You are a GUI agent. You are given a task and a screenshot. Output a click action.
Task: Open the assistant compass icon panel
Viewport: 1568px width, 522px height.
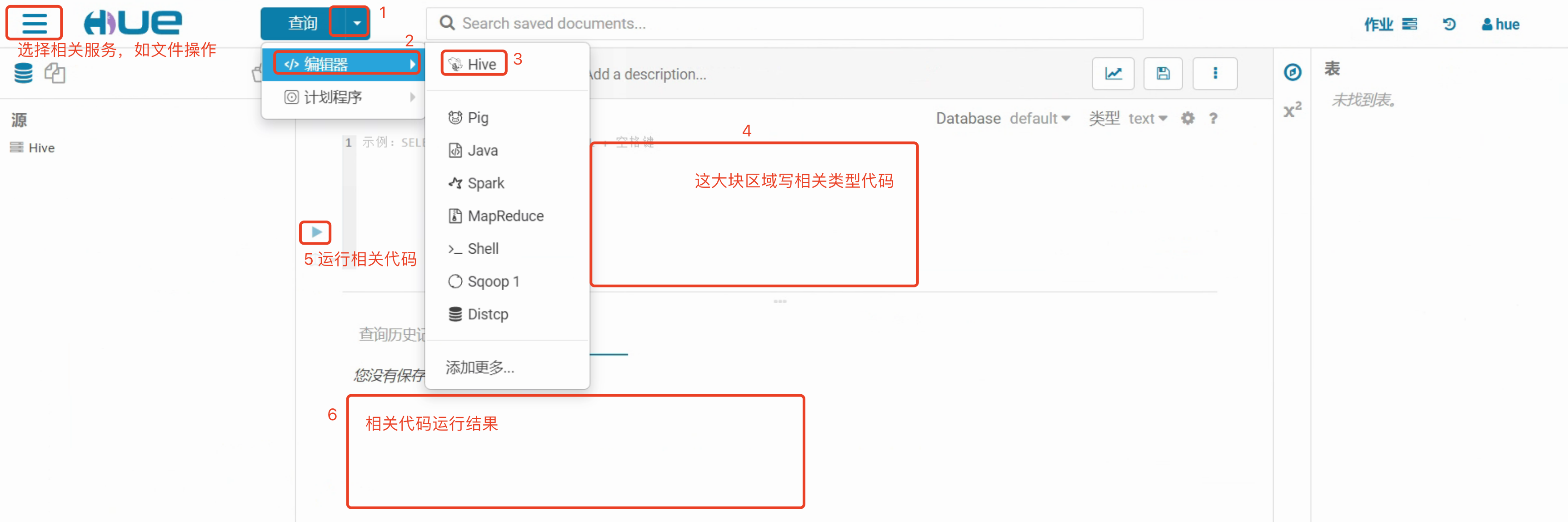click(1292, 72)
